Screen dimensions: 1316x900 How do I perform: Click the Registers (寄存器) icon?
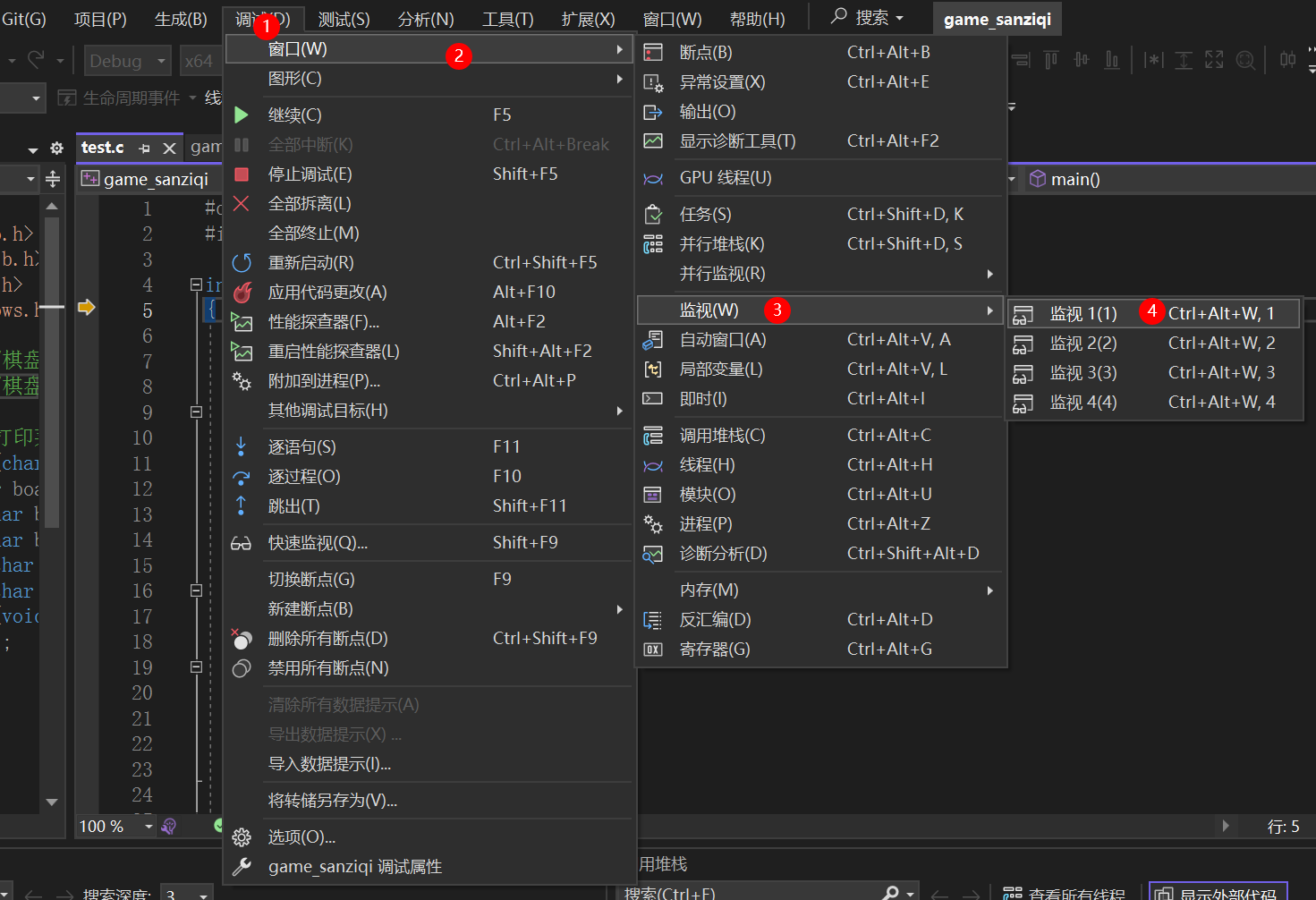click(653, 650)
